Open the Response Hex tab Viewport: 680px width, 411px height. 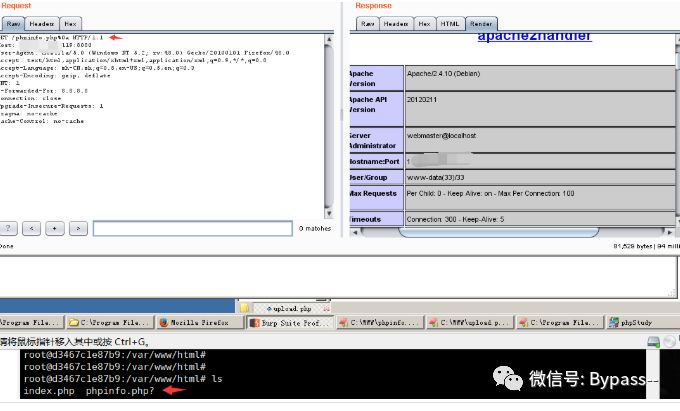tap(424, 24)
